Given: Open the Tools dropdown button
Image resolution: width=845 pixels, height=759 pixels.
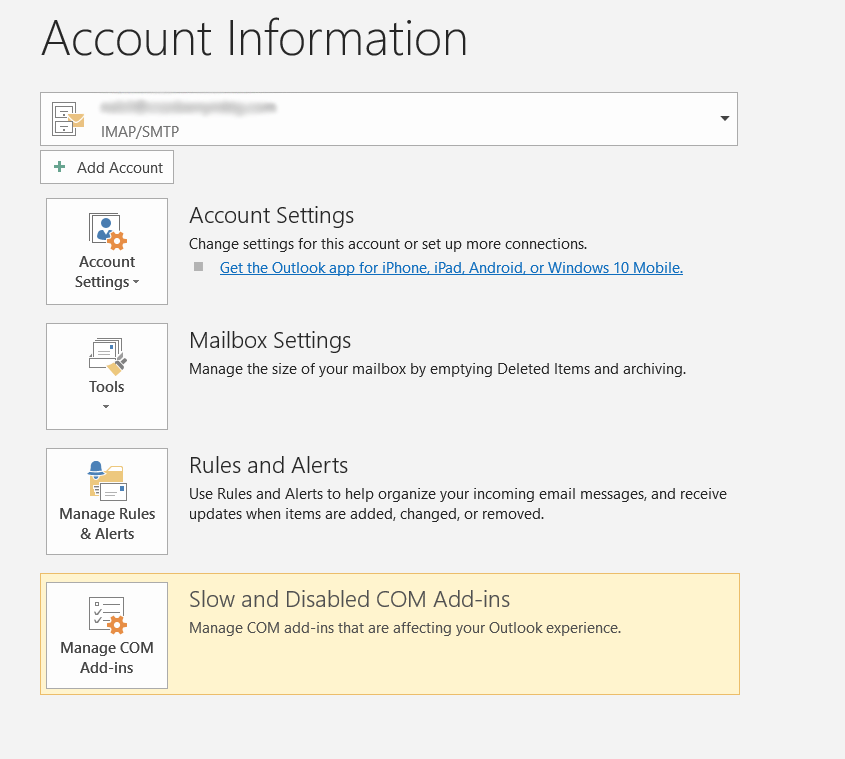Looking at the screenshot, I should click(x=107, y=376).
